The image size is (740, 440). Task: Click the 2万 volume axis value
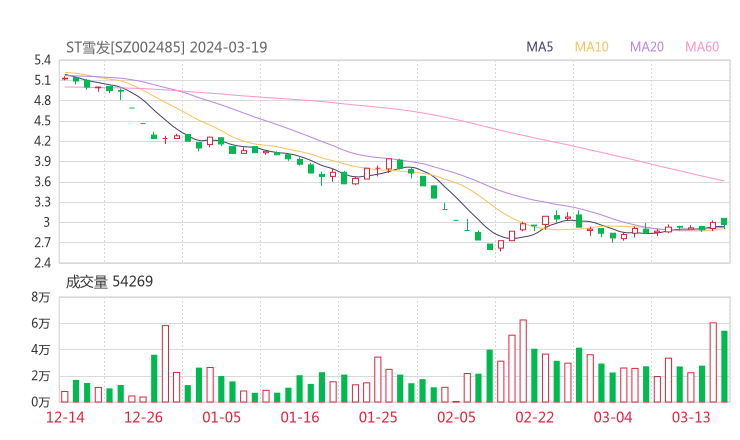click(41, 376)
